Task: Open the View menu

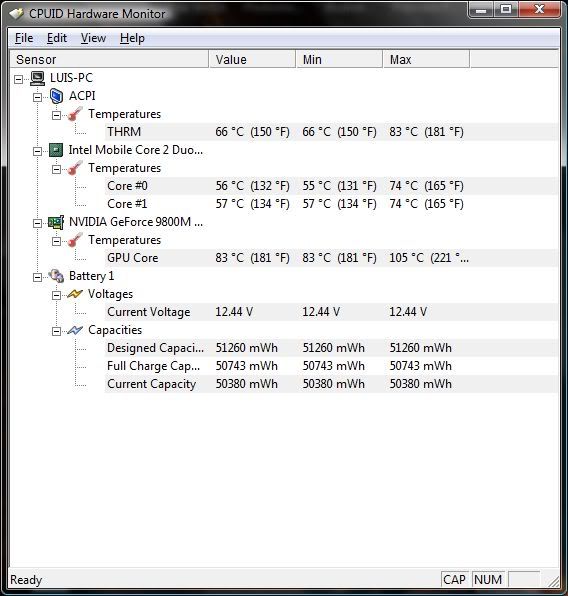Action: click(x=93, y=38)
